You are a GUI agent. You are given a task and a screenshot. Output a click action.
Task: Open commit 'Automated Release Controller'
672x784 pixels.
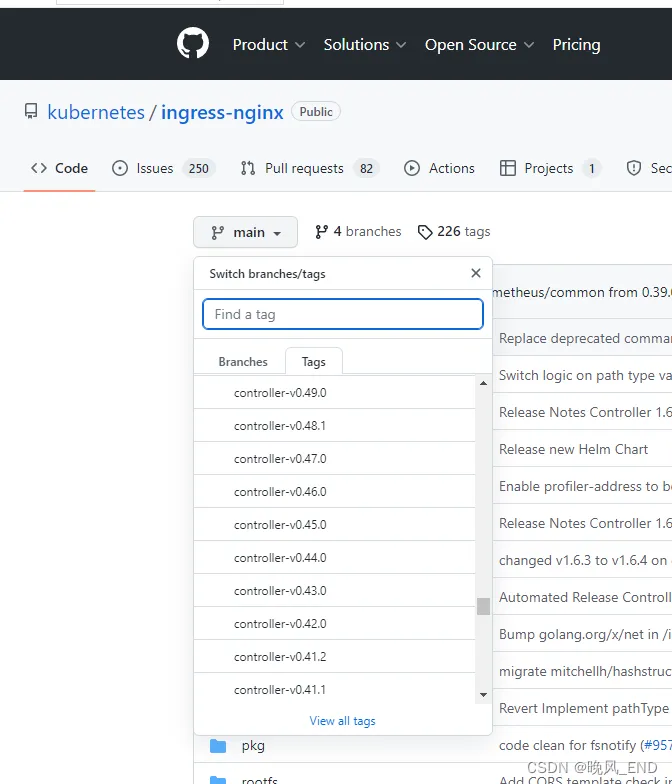tap(585, 597)
